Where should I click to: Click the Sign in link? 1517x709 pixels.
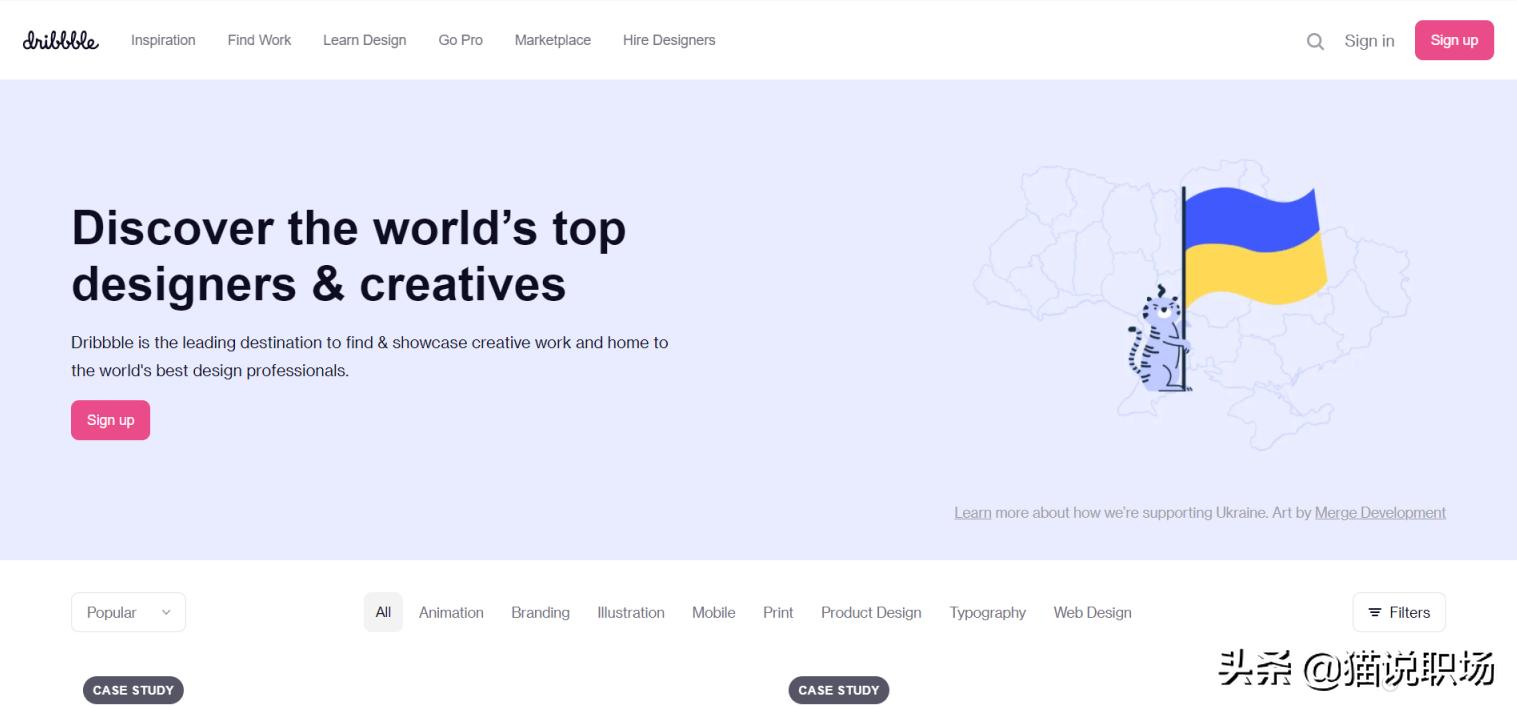tap(1369, 41)
